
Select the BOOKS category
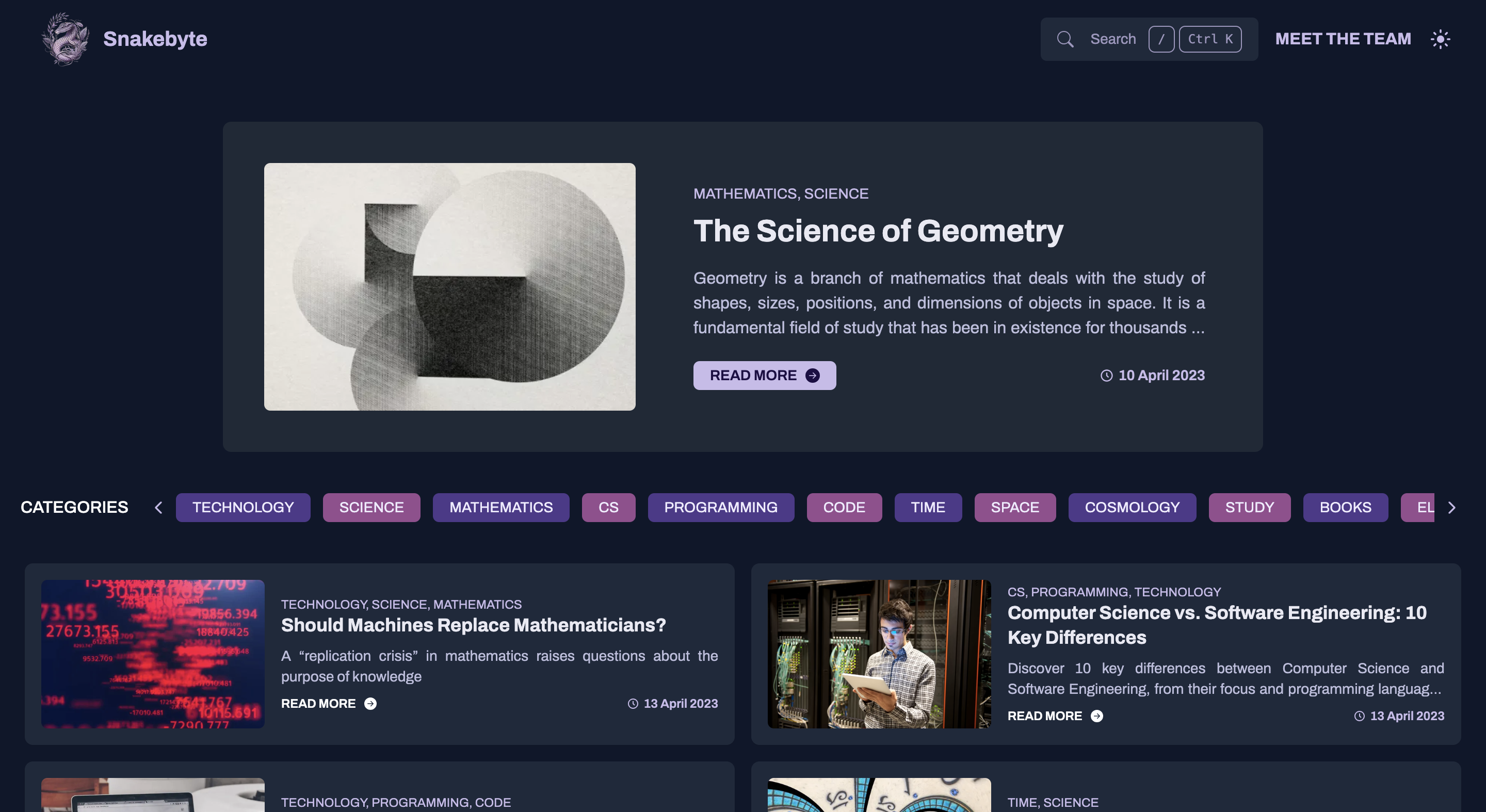coord(1346,508)
